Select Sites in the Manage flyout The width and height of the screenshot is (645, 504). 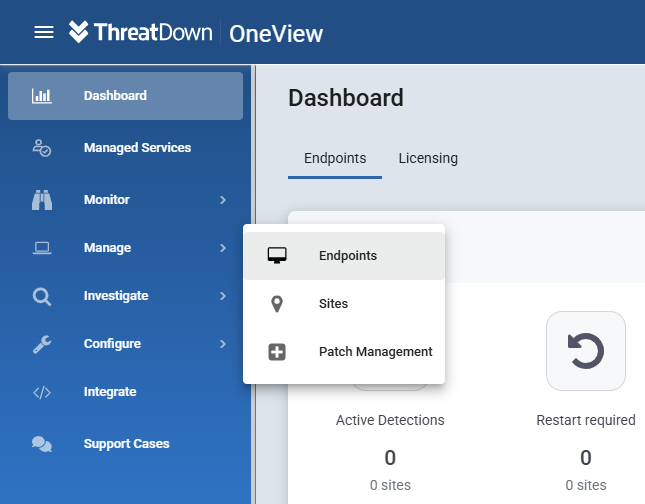coord(344,304)
